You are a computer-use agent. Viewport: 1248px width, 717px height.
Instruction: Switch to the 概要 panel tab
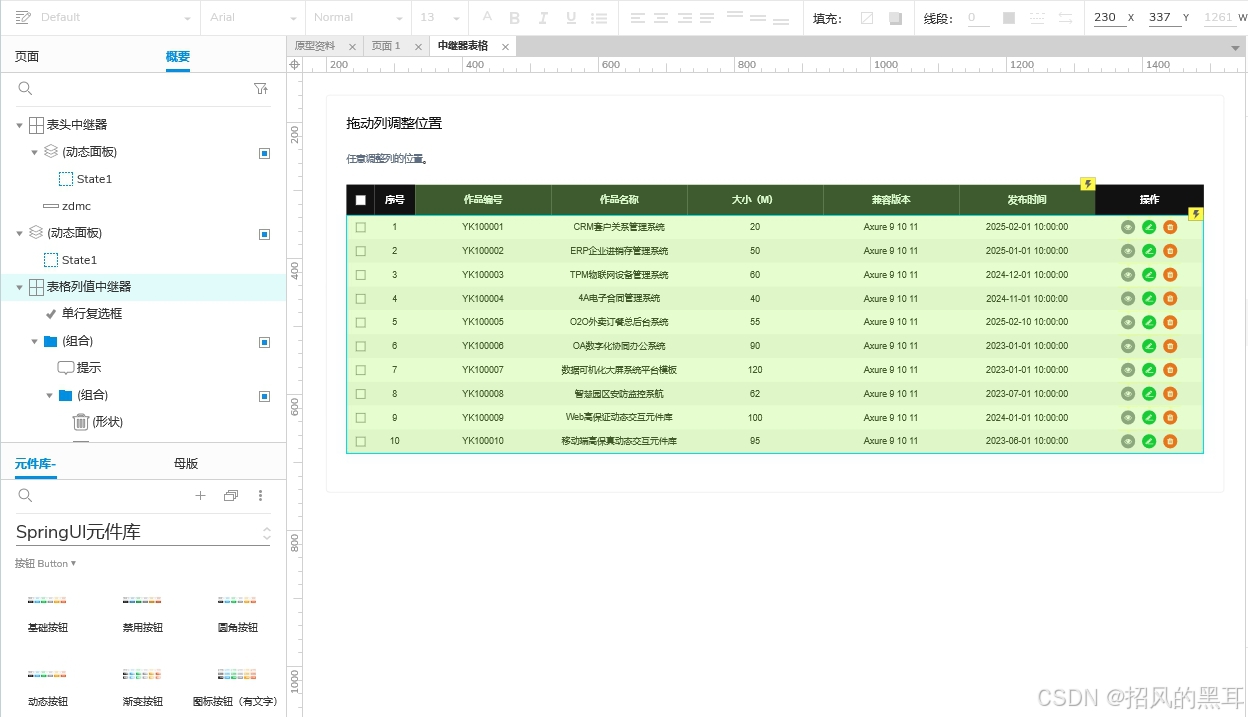pyautogui.click(x=178, y=57)
